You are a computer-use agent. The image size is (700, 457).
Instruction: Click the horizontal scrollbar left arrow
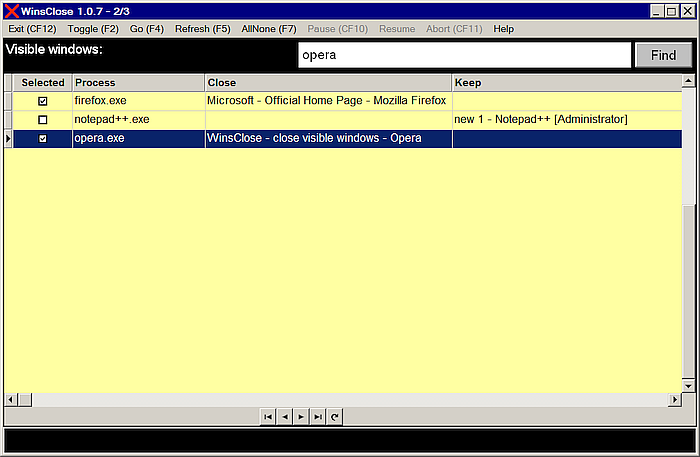pos(11,400)
